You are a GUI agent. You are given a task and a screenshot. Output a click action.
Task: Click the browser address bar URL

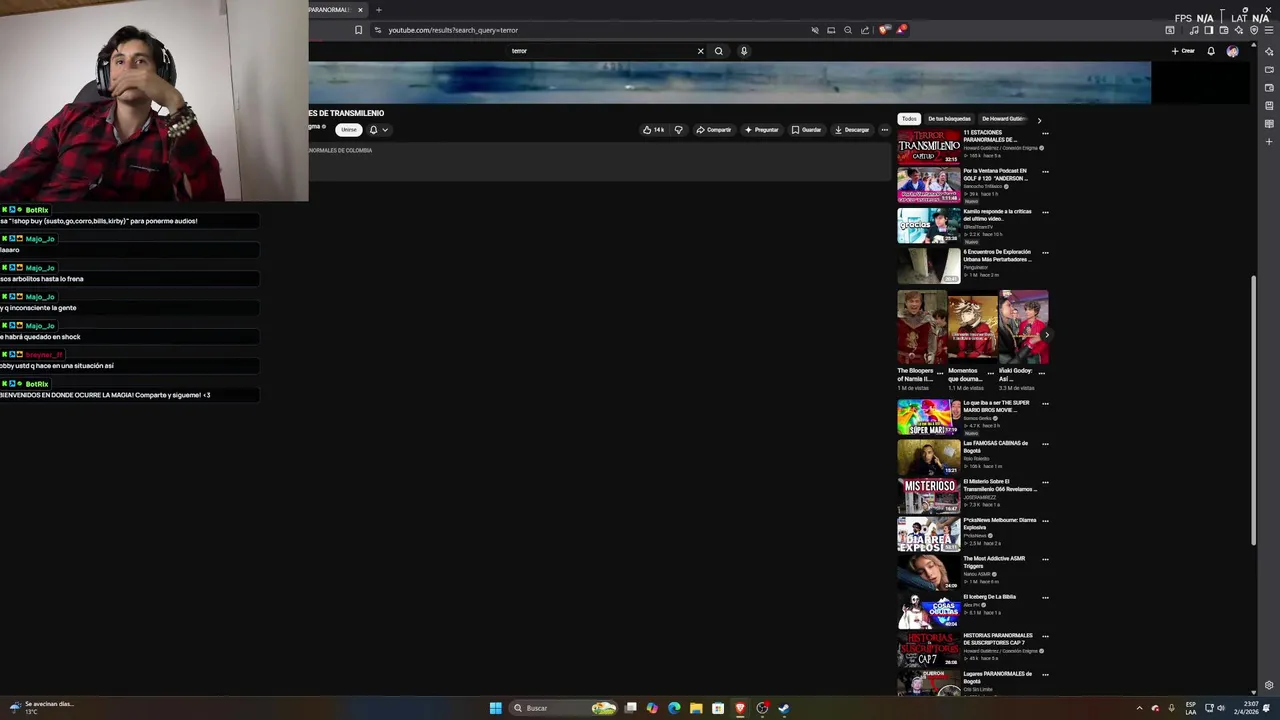point(453,30)
